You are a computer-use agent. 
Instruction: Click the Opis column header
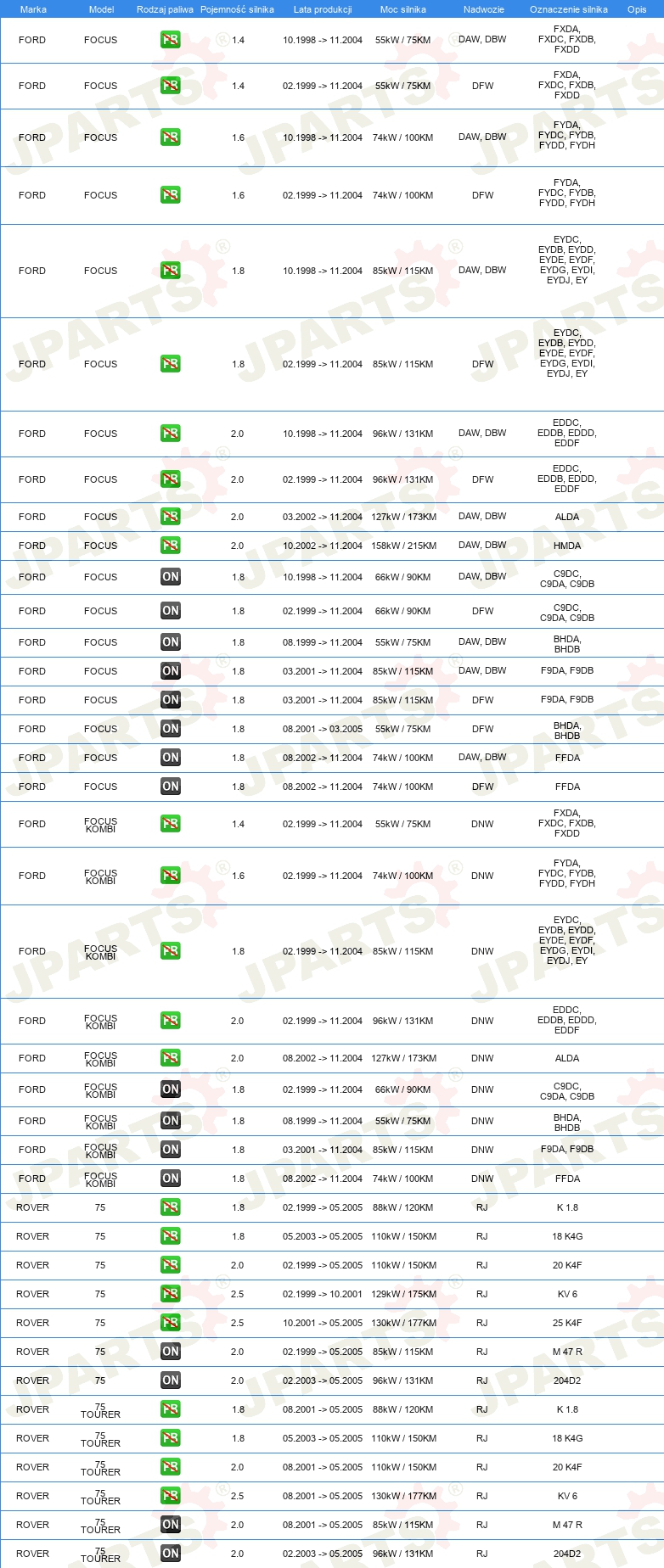[x=637, y=9]
